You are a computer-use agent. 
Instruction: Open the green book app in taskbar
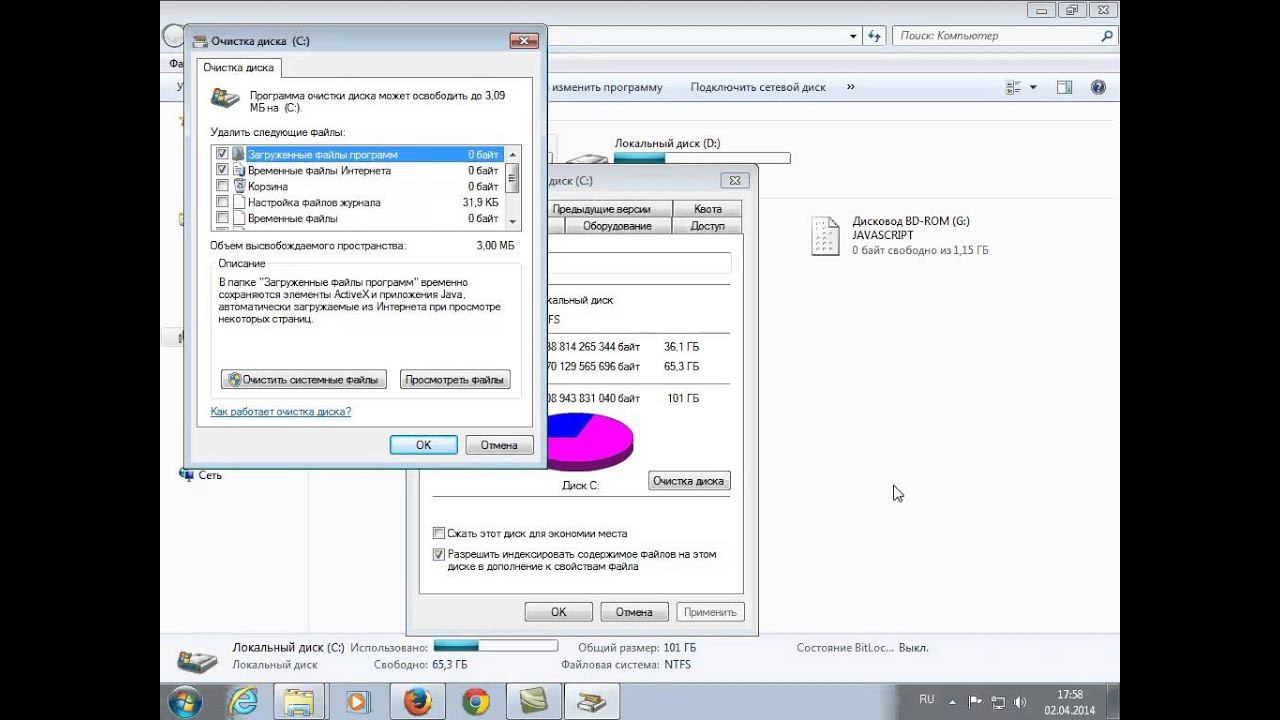[534, 702]
